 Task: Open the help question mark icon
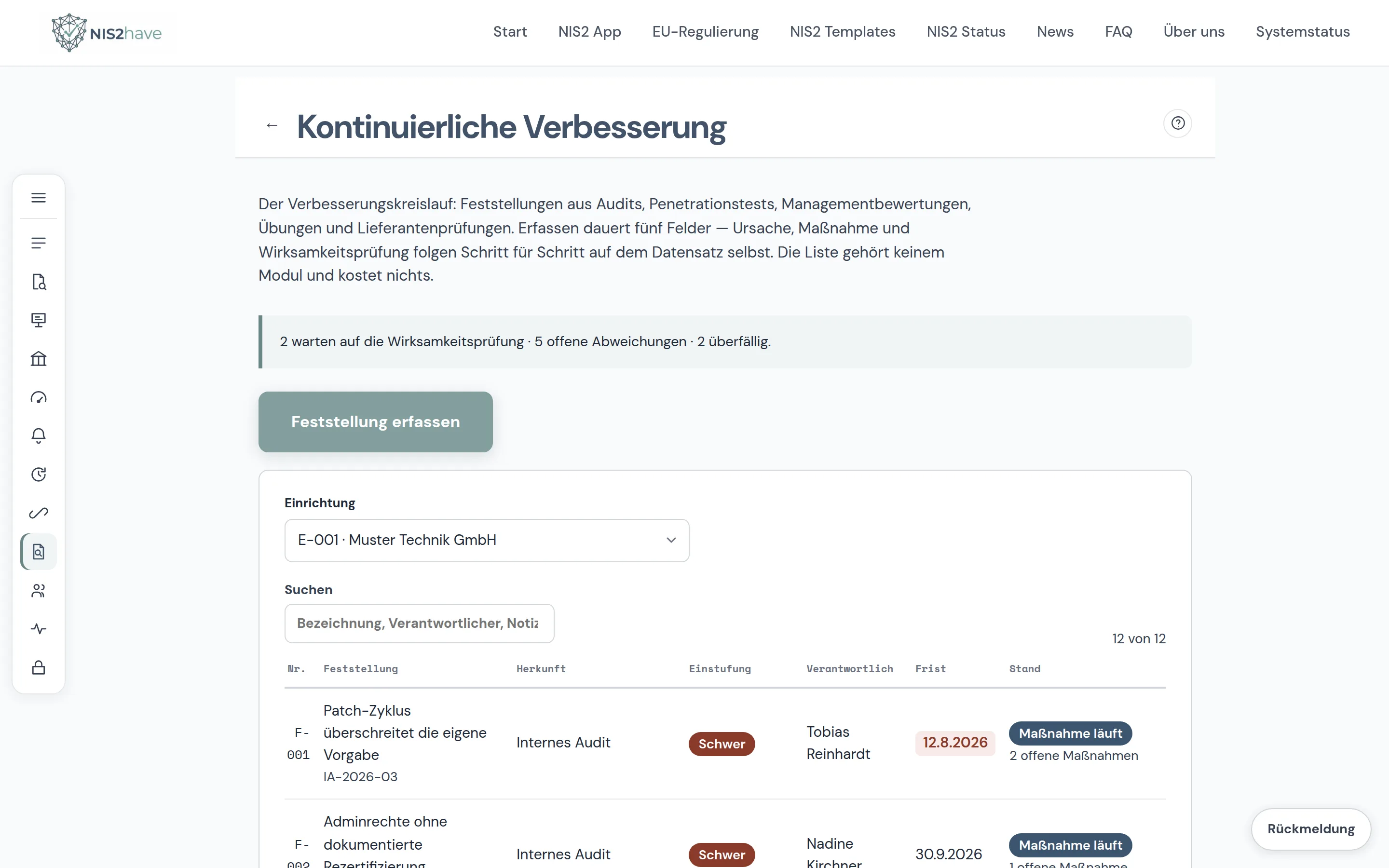pos(1178,123)
